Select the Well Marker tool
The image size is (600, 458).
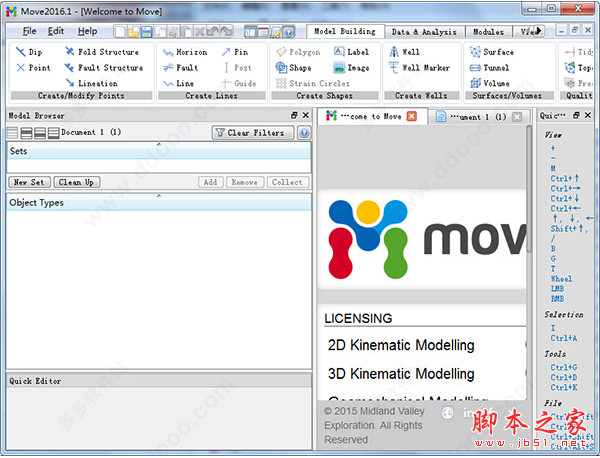pos(419,68)
